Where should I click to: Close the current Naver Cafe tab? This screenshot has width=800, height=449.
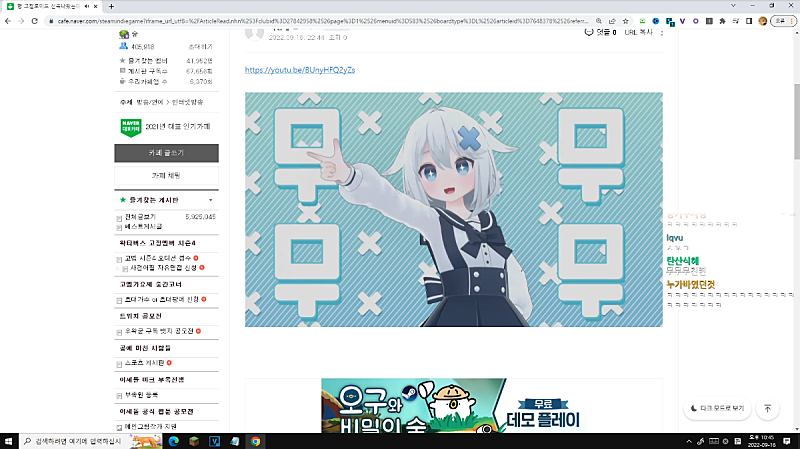click(x=95, y=6)
